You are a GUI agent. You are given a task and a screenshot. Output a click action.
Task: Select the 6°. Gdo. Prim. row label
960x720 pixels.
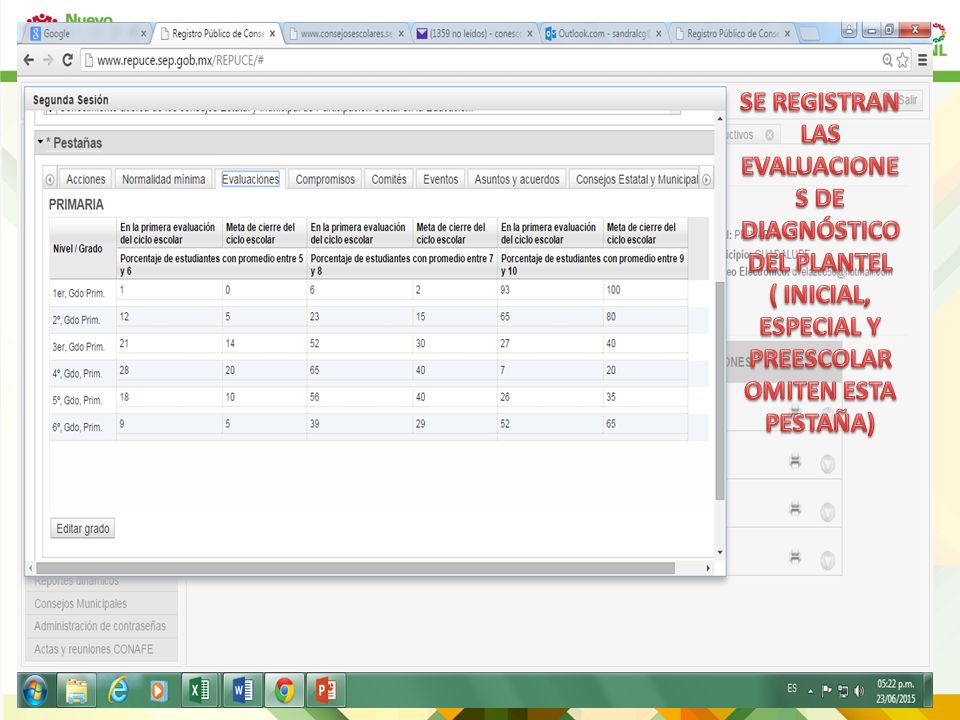[x=77, y=427]
